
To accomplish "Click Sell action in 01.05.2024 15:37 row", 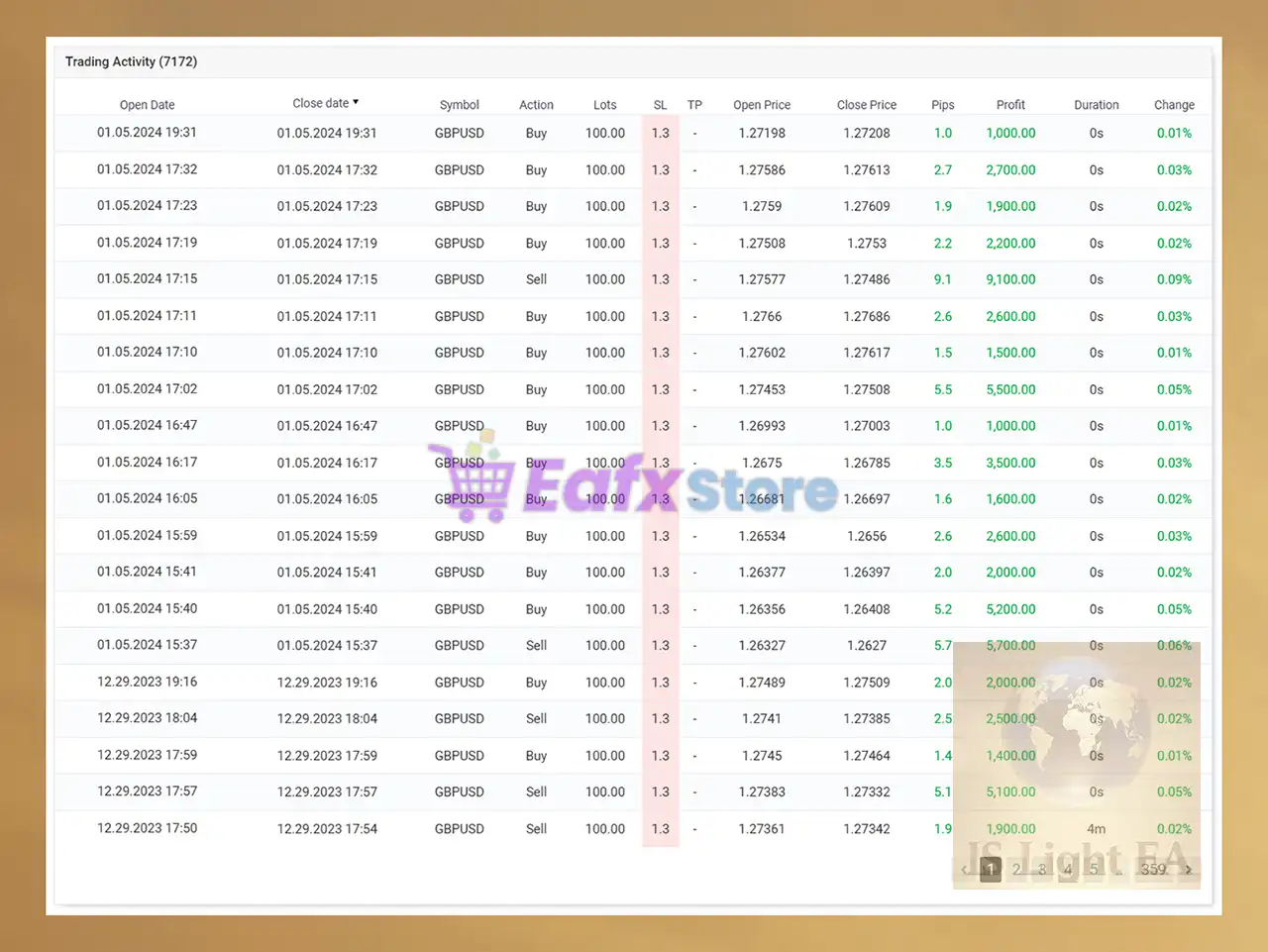I will pos(536,645).
